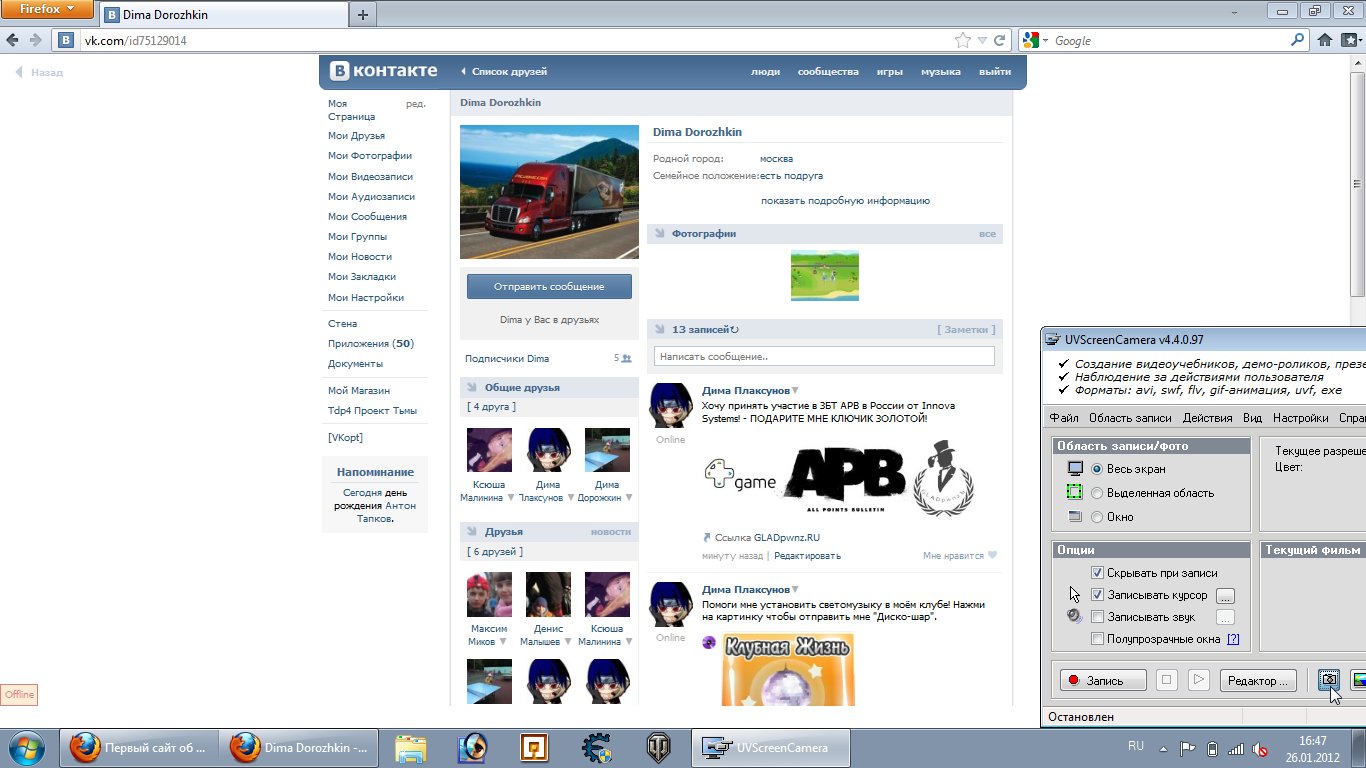Click the screenshot camera icon in UVScreenCamera
The image size is (1366, 768).
(x=1329, y=680)
